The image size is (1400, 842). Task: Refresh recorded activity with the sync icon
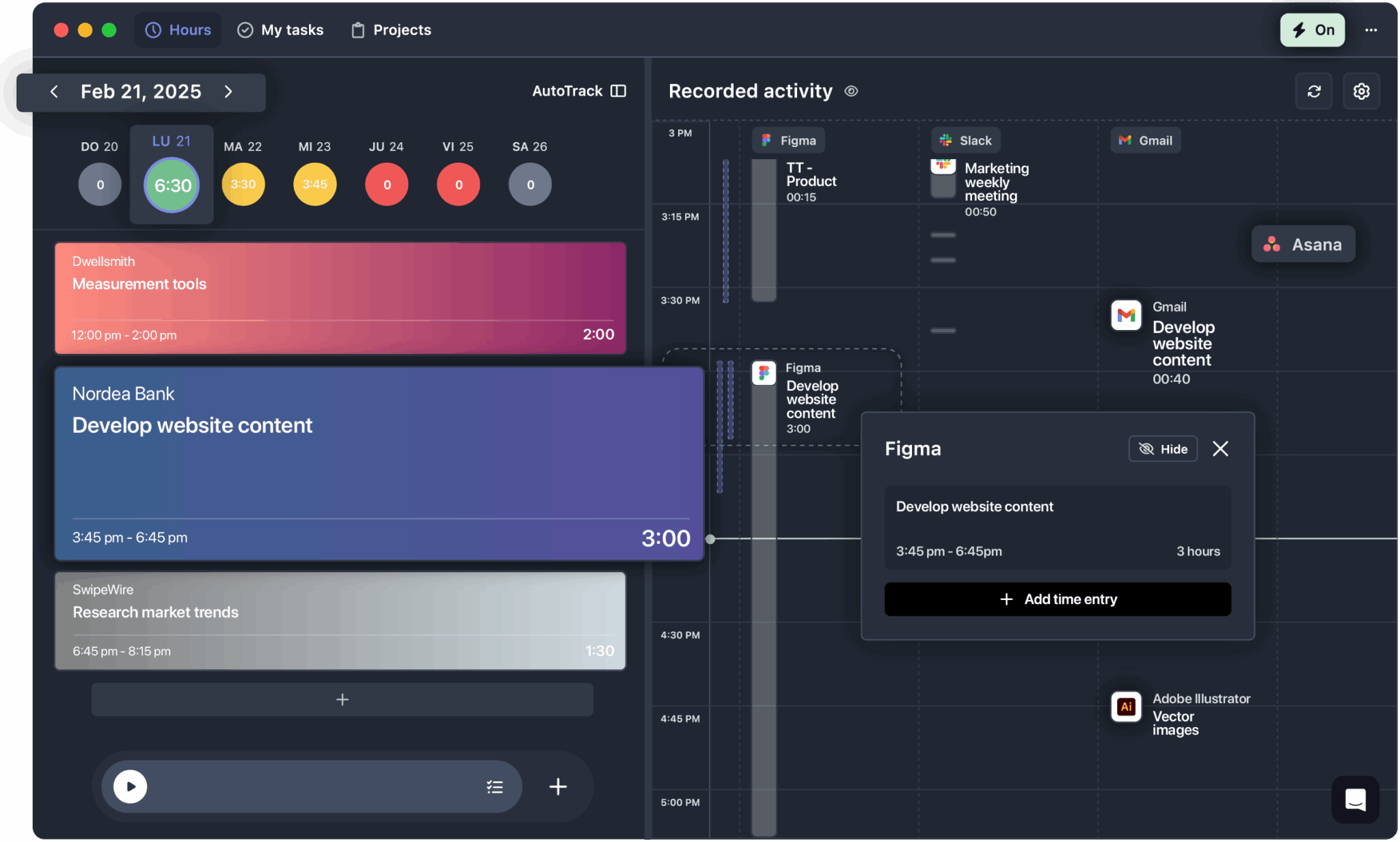click(1314, 91)
